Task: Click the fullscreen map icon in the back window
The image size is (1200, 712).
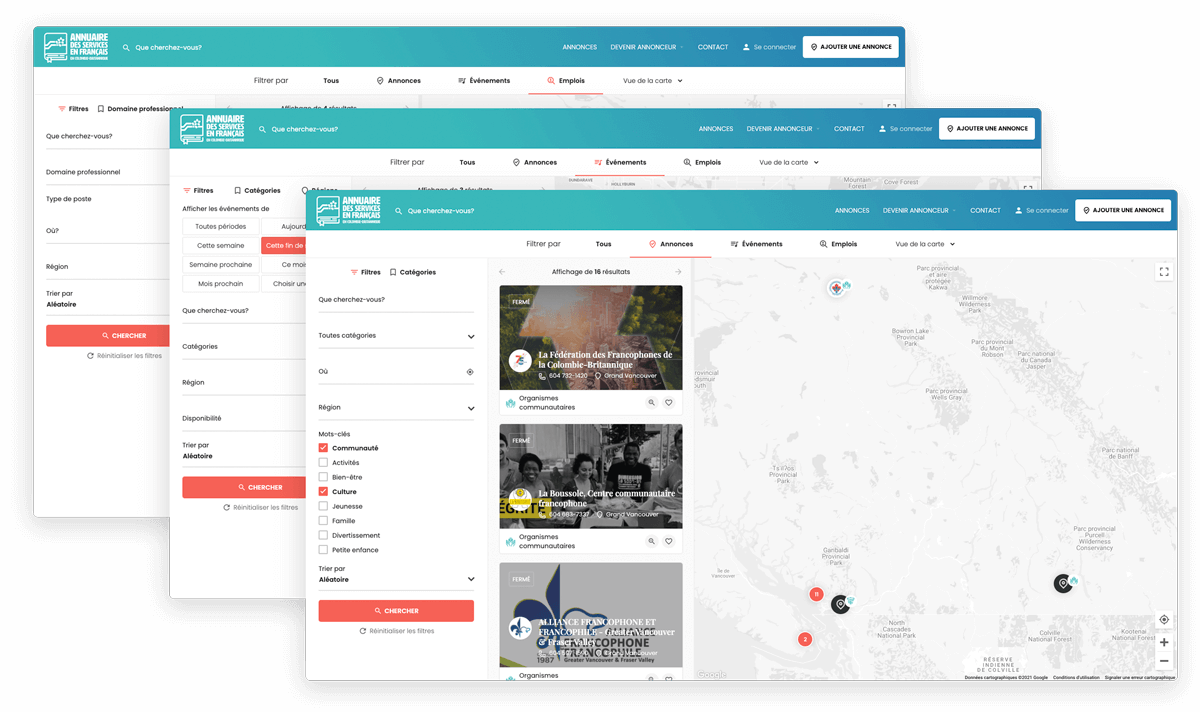Action: 891,106
